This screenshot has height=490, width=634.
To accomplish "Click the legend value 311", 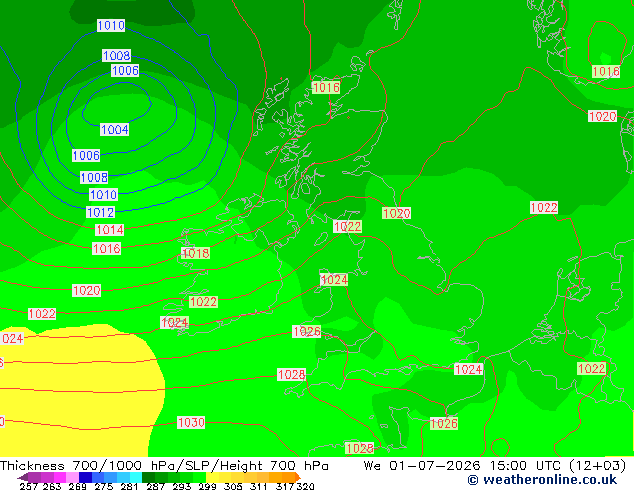I will point(259,486).
